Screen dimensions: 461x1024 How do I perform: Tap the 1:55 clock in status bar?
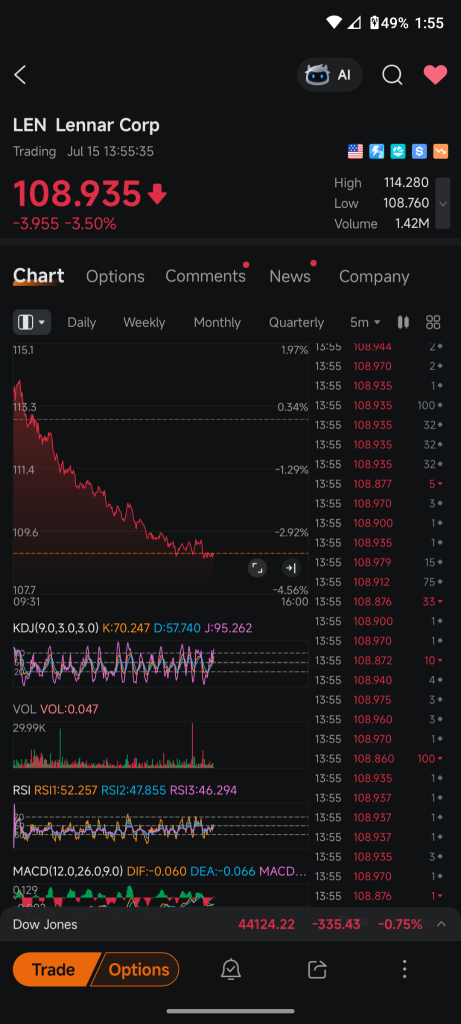coord(429,23)
